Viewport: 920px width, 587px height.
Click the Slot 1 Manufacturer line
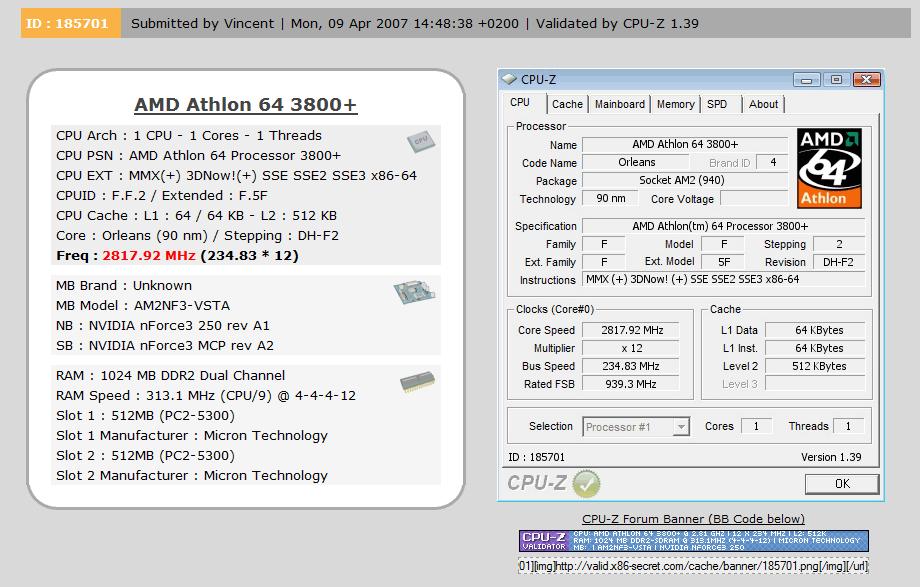point(192,436)
